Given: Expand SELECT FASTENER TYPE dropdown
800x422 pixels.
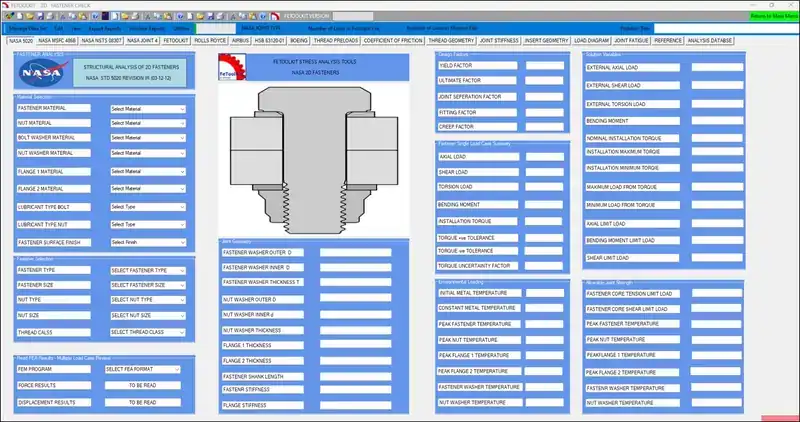Looking at the screenshot, I should 148,270.
